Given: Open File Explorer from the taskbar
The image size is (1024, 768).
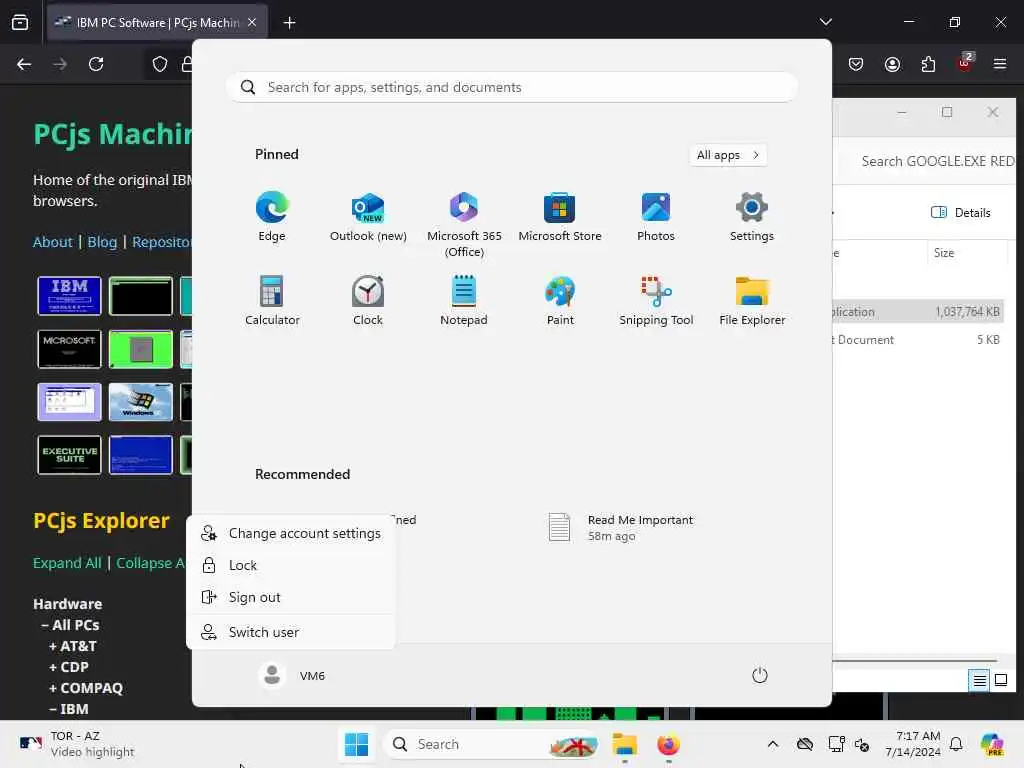Looking at the screenshot, I should click(x=624, y=744).
